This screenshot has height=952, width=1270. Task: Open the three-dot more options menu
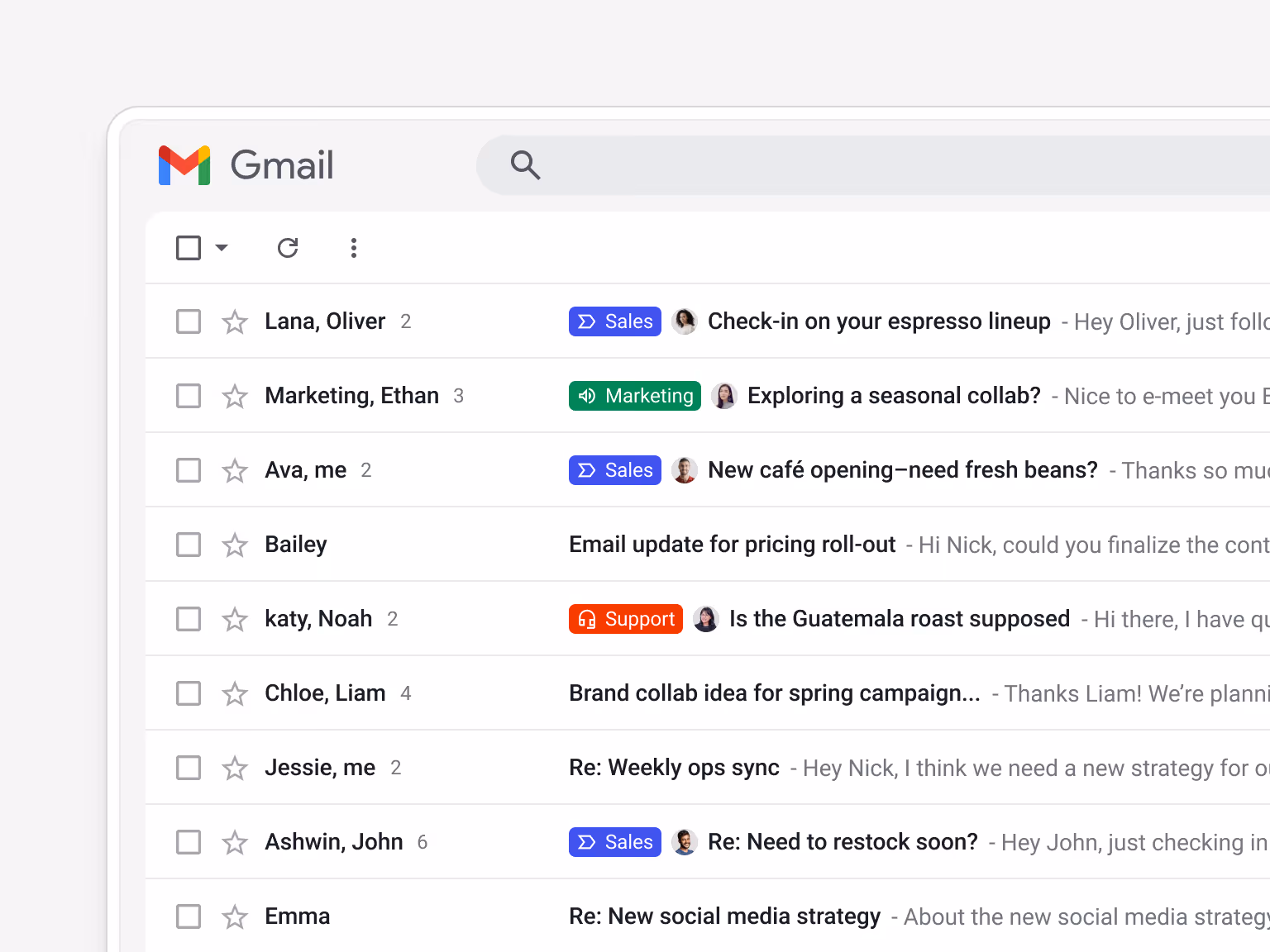click(x=354, y=248)
